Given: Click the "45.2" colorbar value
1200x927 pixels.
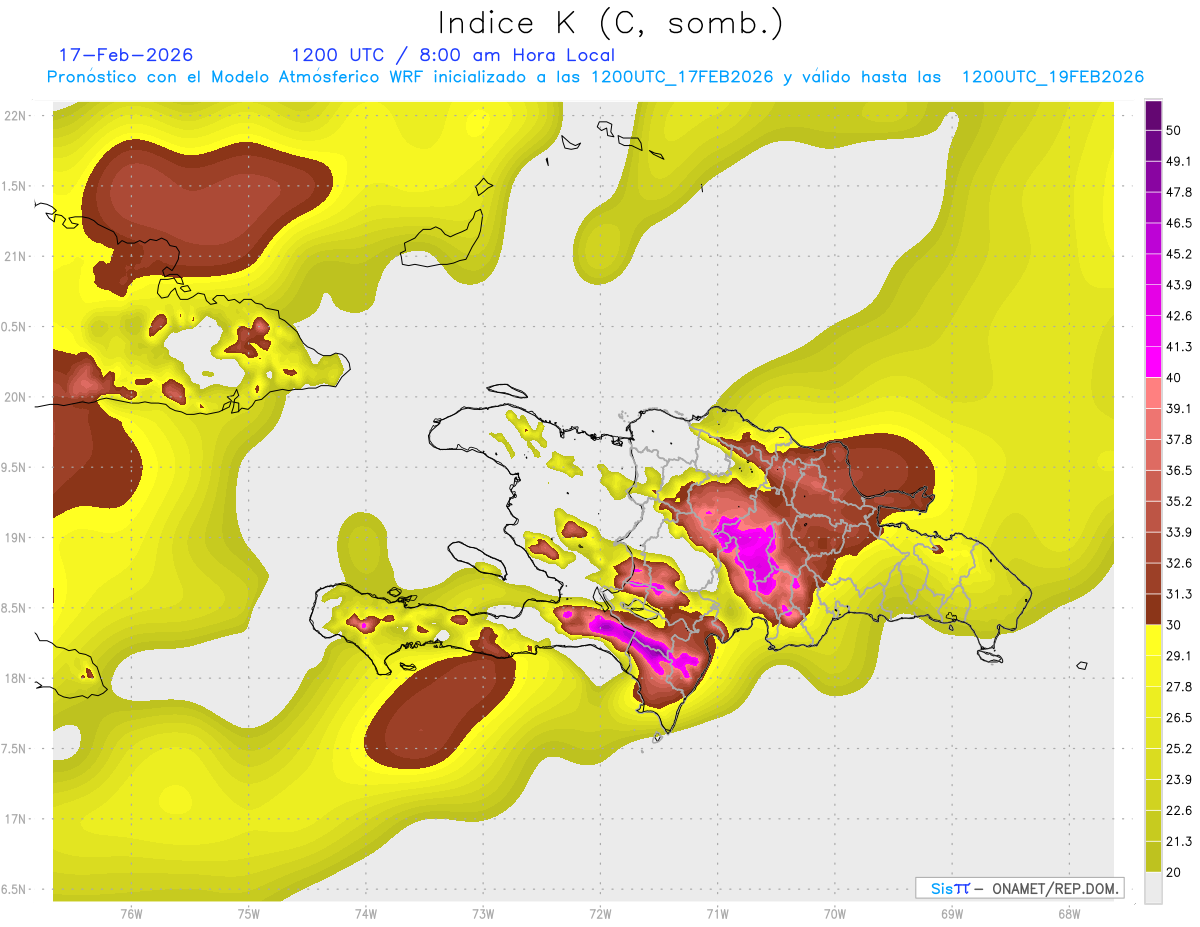Looking at the screenshot, I should (x=1179, y=254).
